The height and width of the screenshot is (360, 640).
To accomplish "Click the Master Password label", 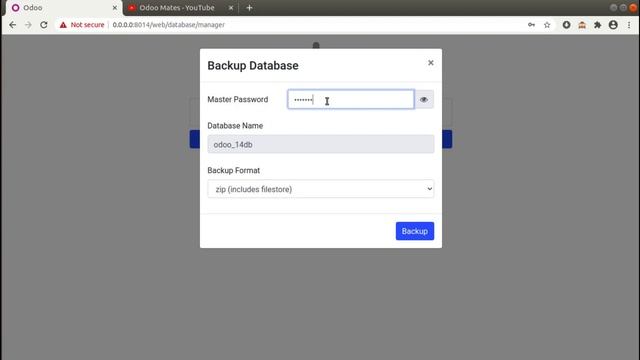I will (x=238, y=100).
